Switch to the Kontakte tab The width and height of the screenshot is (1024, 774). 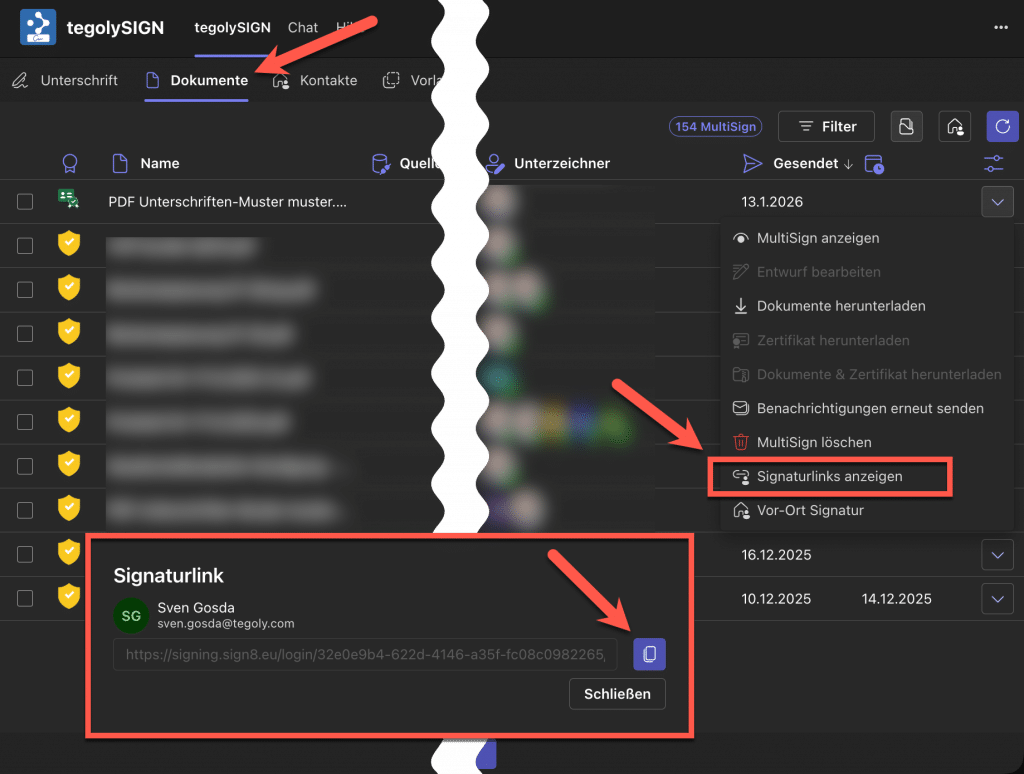coord(315,80)
